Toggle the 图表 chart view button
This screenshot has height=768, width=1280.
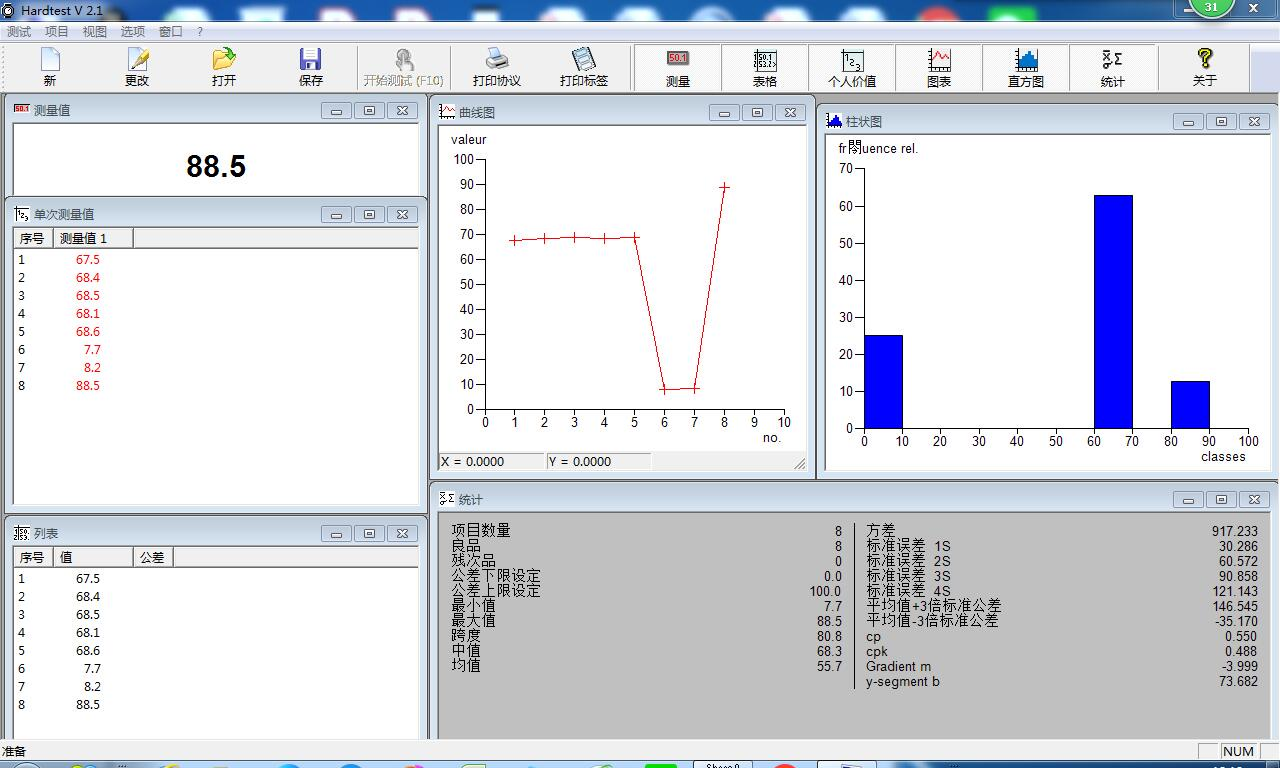click(x=939, y=67)
